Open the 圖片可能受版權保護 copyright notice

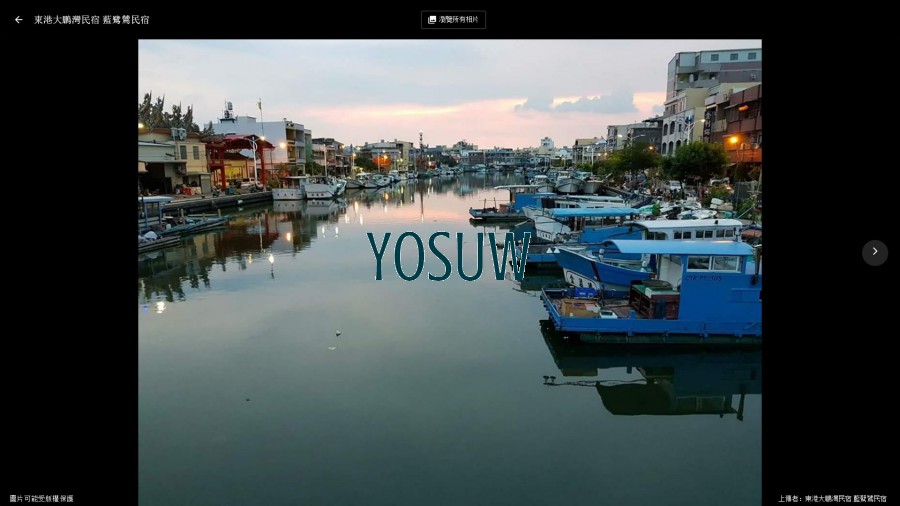42,498
